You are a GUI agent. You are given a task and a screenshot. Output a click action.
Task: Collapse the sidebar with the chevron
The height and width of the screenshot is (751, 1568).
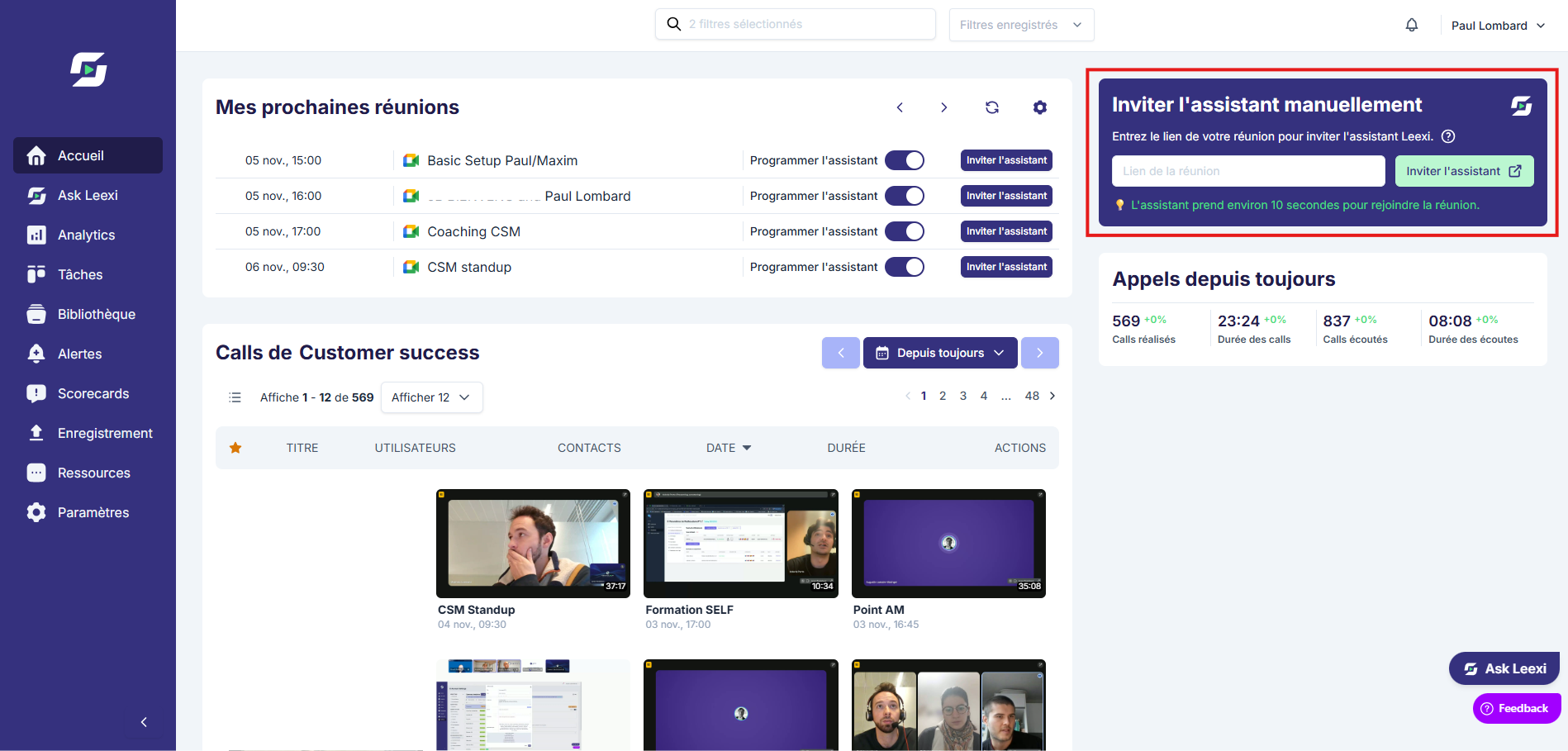[144, 722]
